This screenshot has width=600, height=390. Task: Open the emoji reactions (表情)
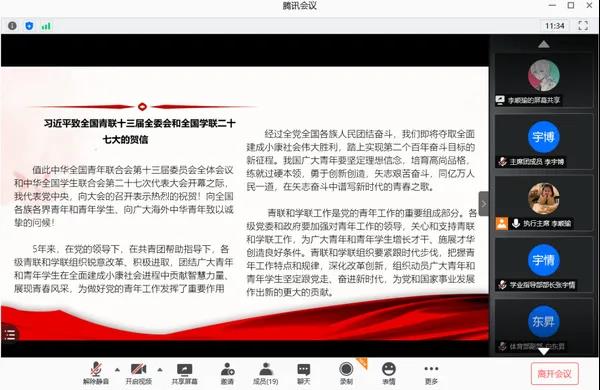pos(389,373)
